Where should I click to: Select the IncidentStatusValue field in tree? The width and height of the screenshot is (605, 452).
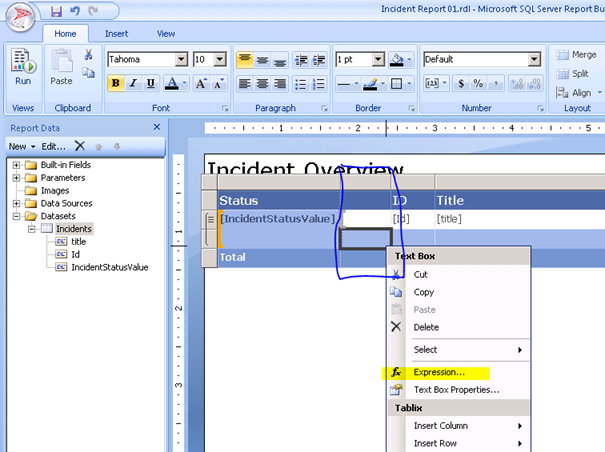tap(109, 267)
